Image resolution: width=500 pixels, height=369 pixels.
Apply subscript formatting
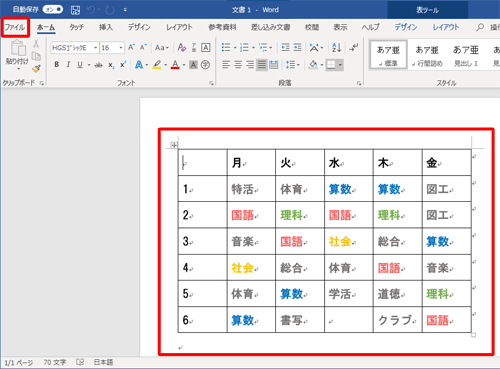tap(111, 65)
